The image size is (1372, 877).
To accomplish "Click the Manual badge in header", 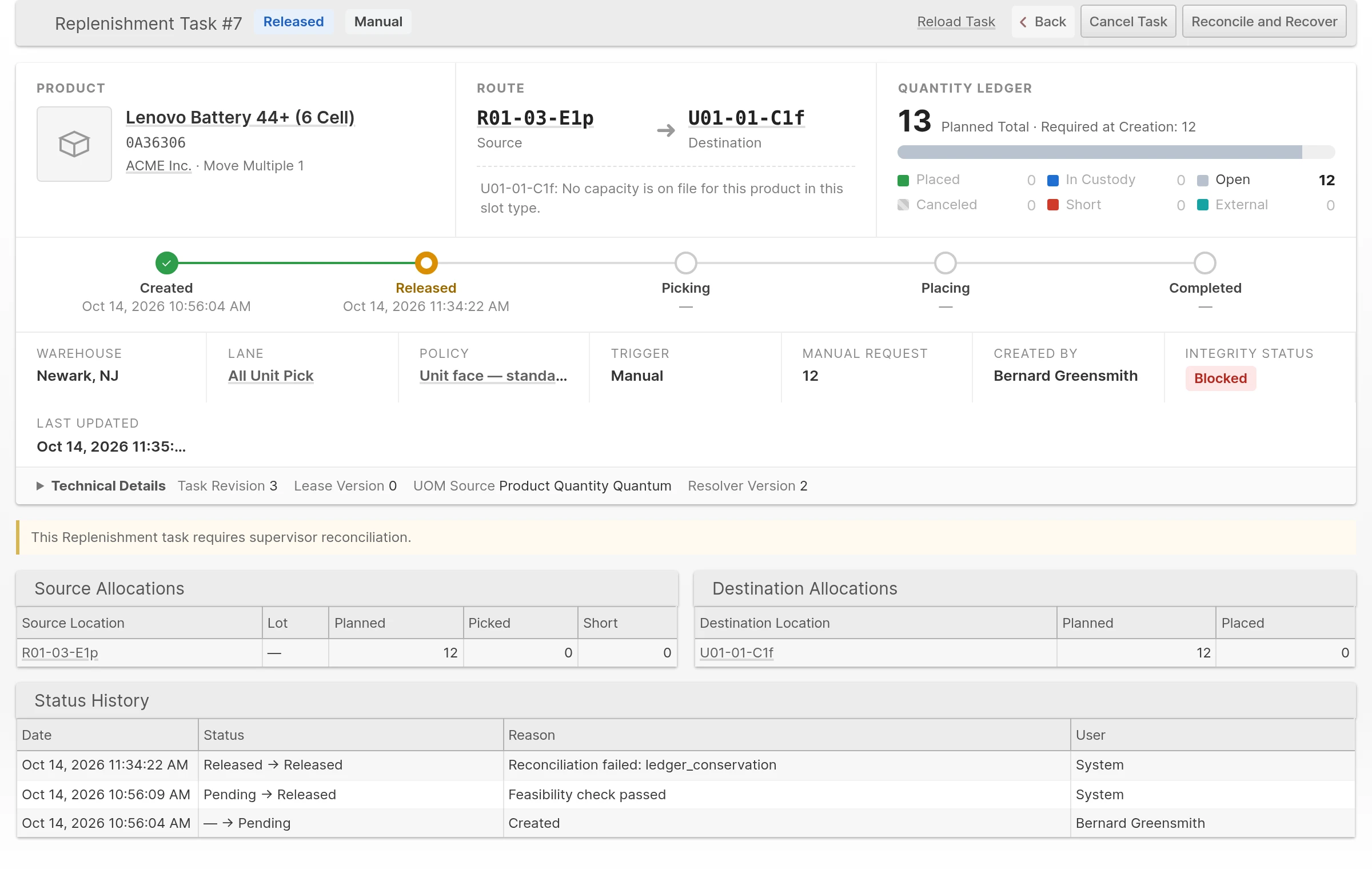I will tap(378, 22).
